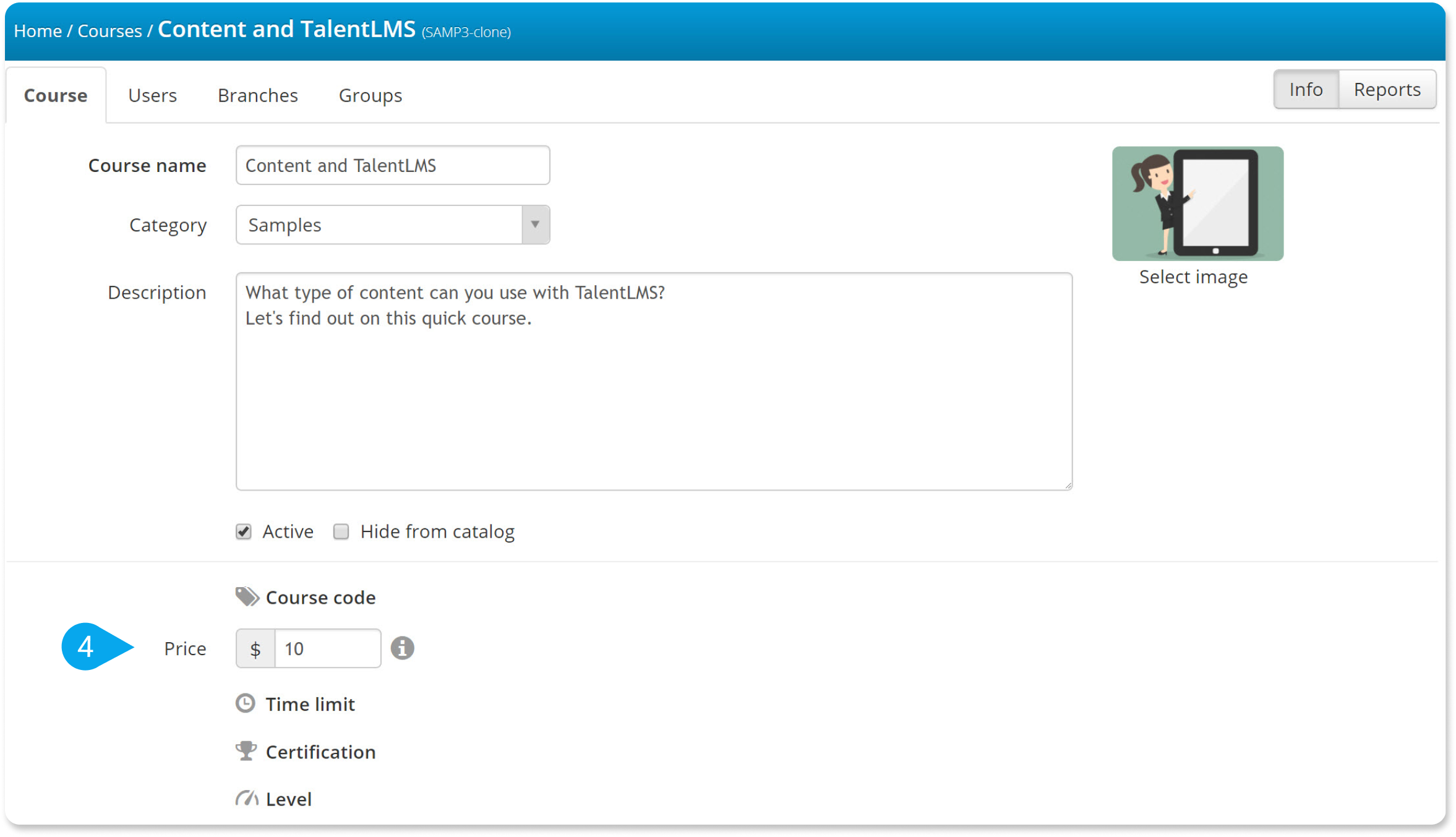1456x837 pixels.
Task: Click the course image thumbnail
Action: tap(1197, 204)
